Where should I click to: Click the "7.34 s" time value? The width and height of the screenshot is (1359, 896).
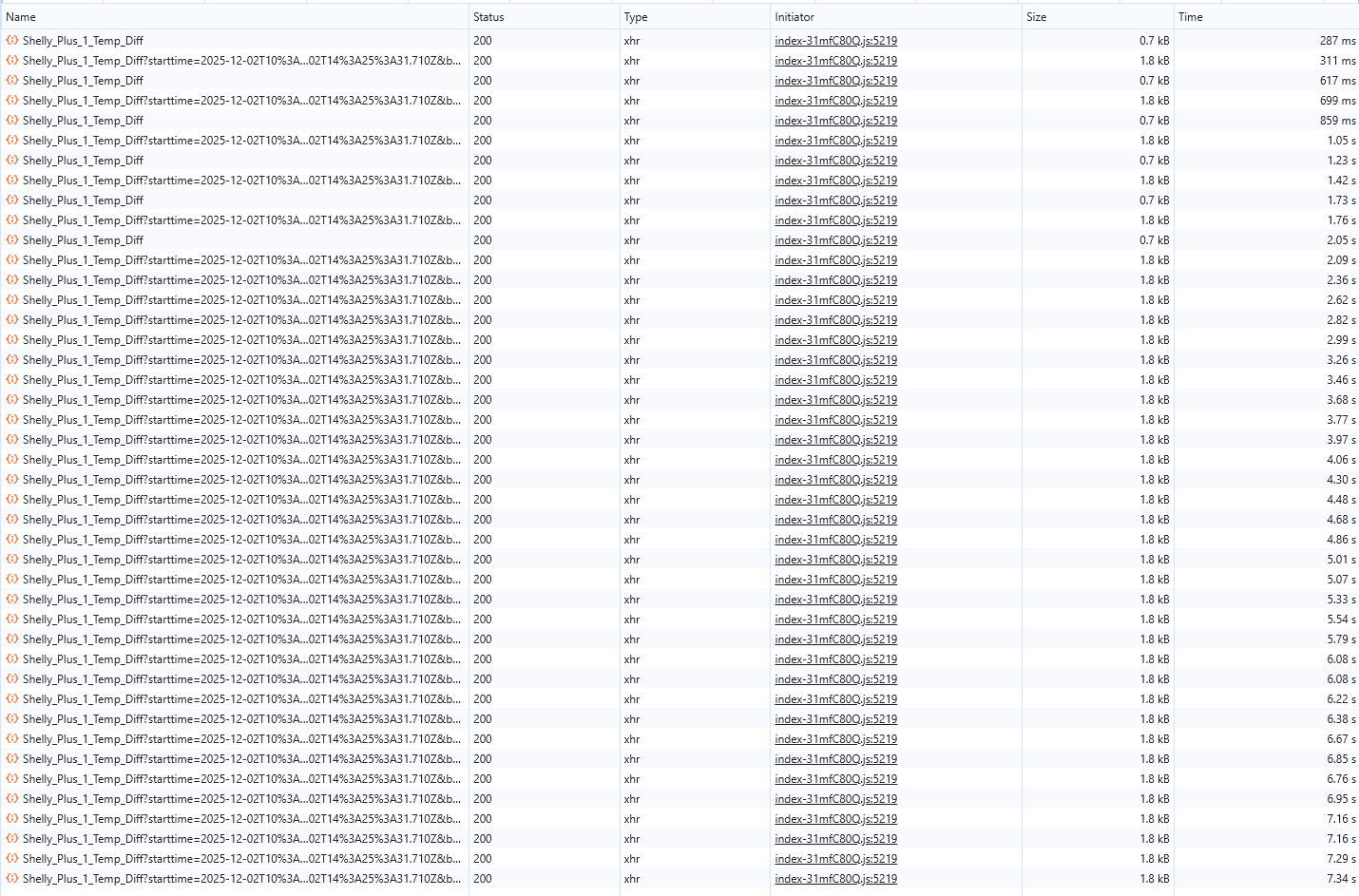[1341, 879]
